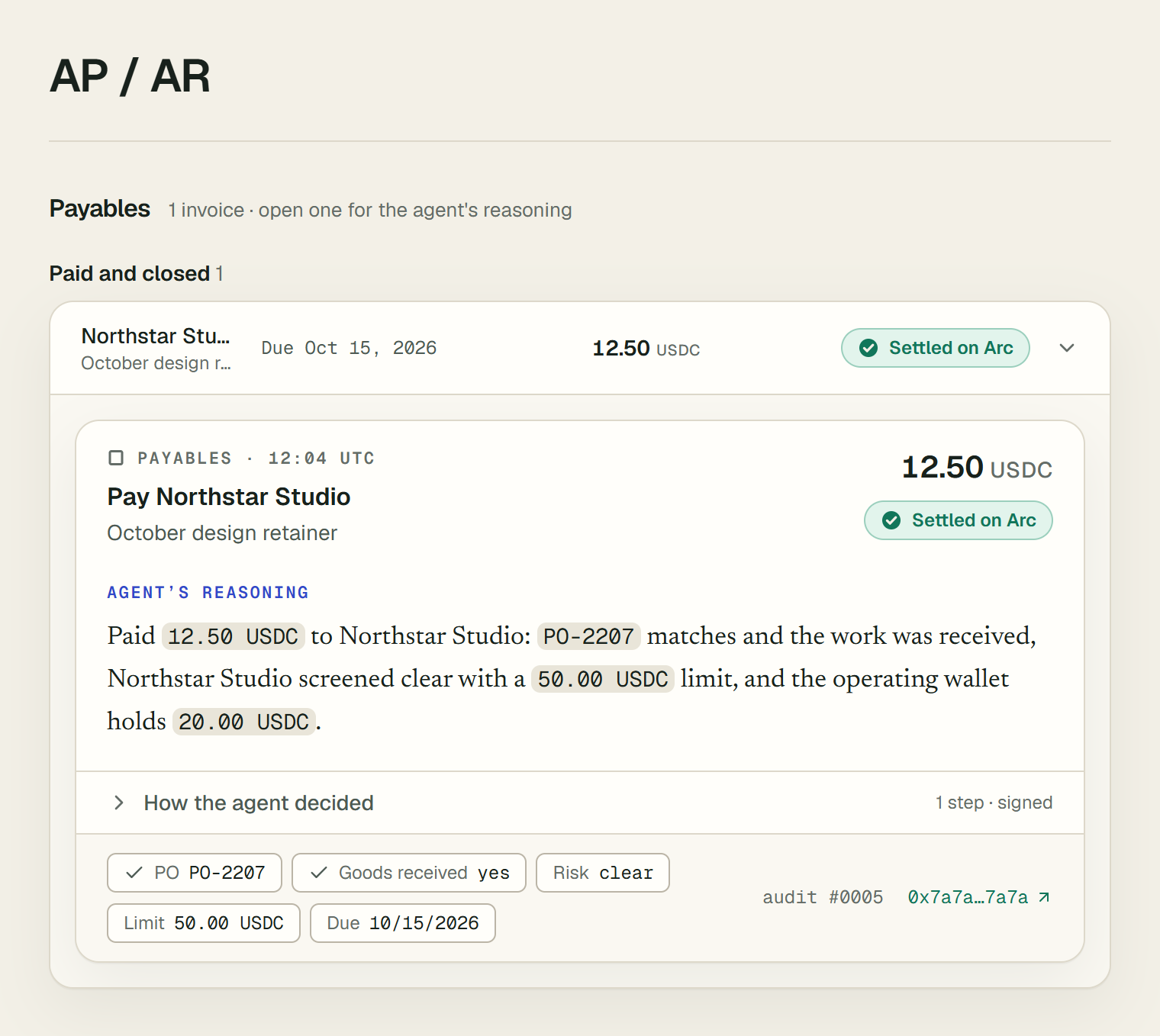Click the Goods received yes chip
The height and width of the screenshot is (1036, 1160).
409,873
